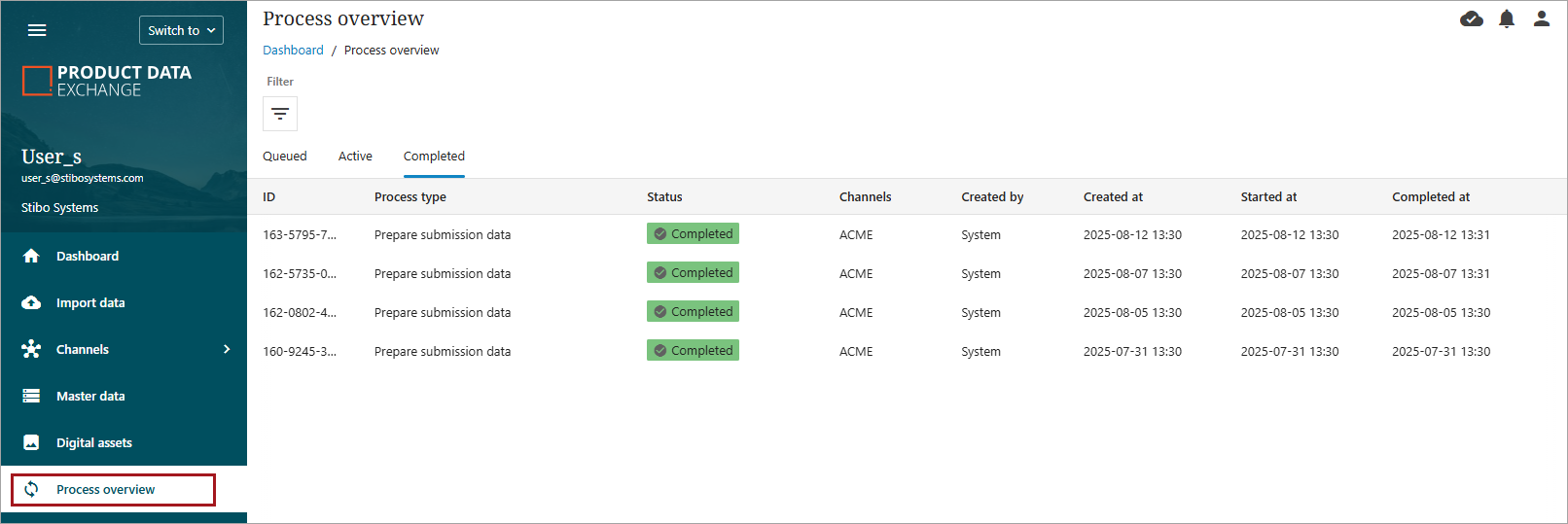Click the Import data cloud icon
This screenshot has width=1568, height=524.
click(31, 302)
